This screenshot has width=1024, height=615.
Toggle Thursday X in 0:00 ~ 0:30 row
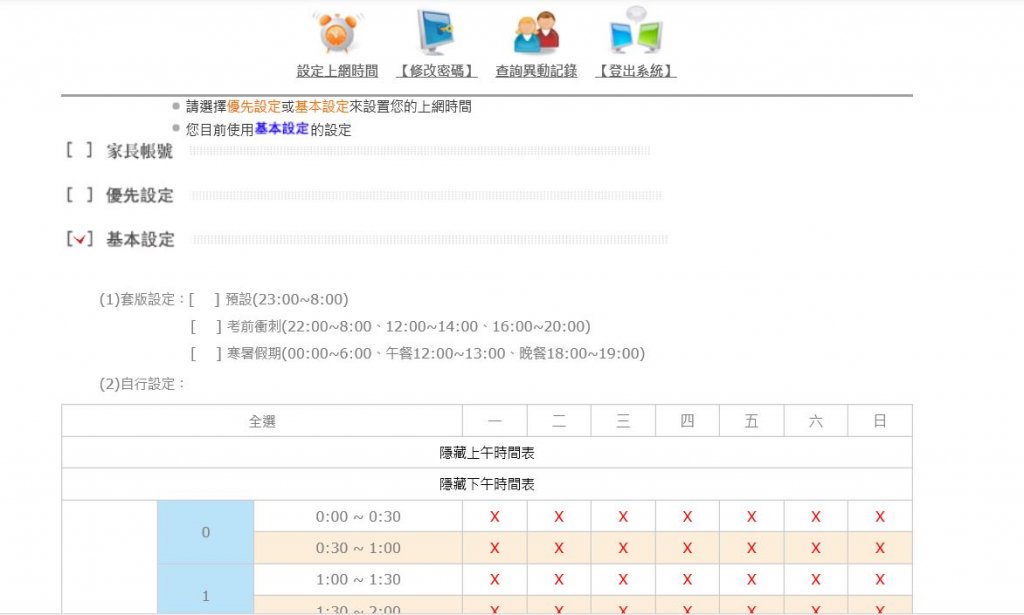(x=687, y=516)
